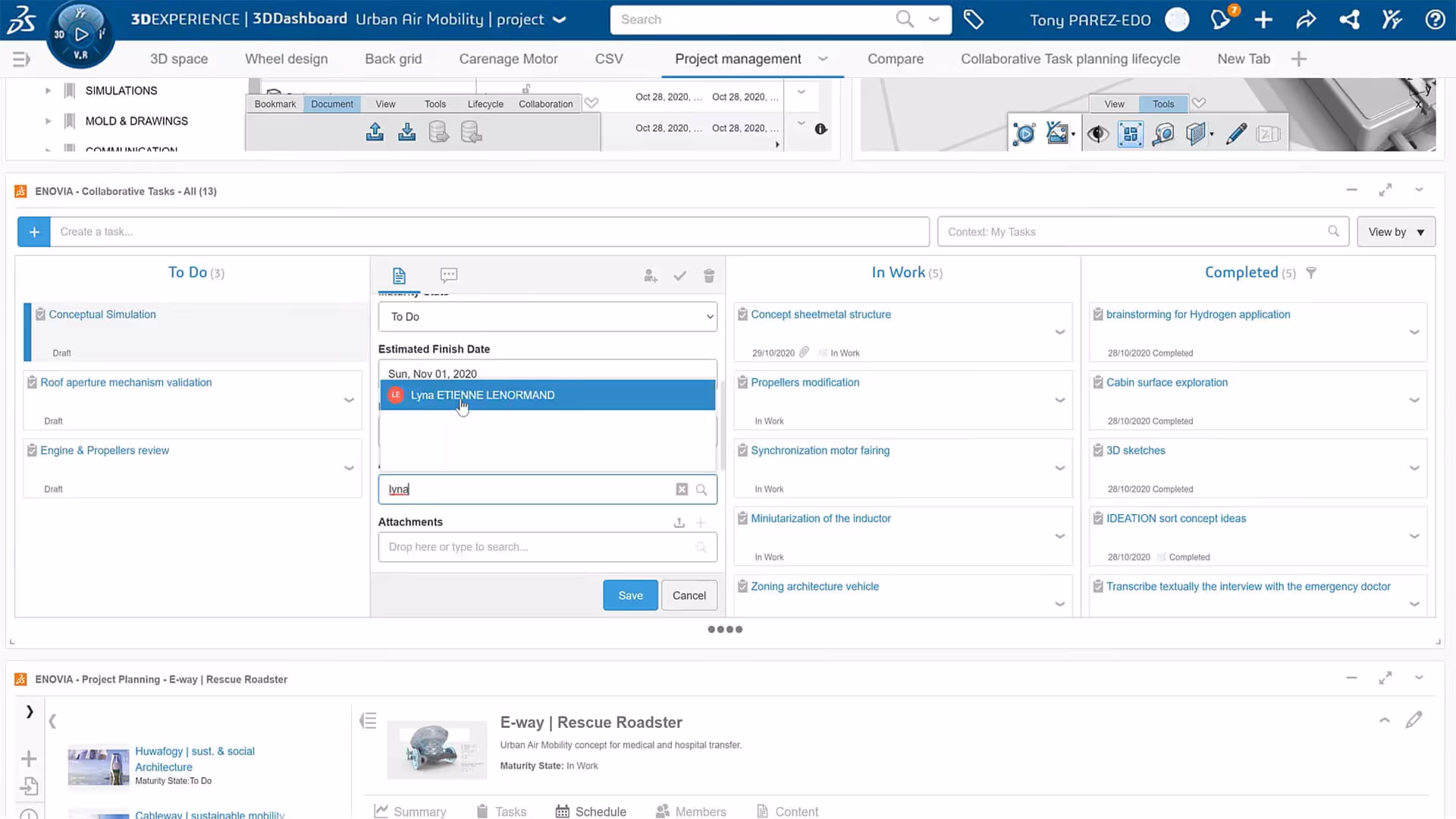Open the Project management tab dropdown chevron
This screenshot has height=819, width=1456.
[823, 59]
